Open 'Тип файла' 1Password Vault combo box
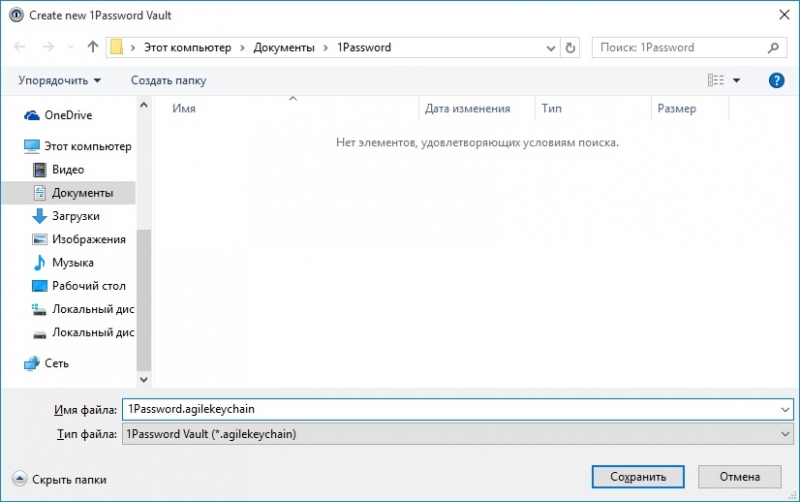This screenshot has width=800, height=502. pyautogui.click(x=458, y=434)
